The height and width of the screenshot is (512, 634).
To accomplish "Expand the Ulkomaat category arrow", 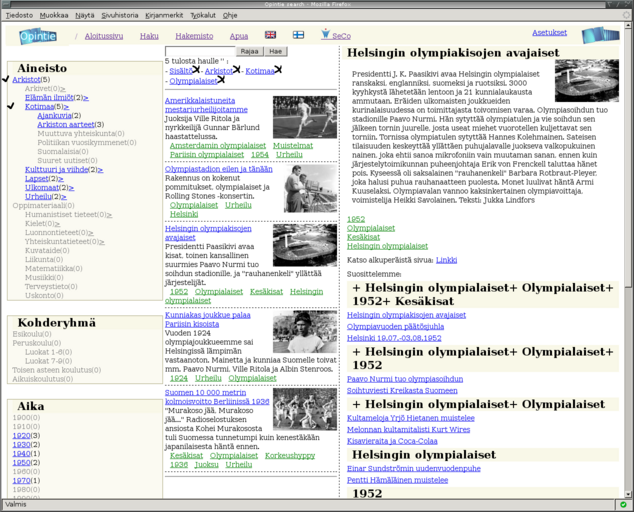I will pyautogui.click(x=72, y=188).
